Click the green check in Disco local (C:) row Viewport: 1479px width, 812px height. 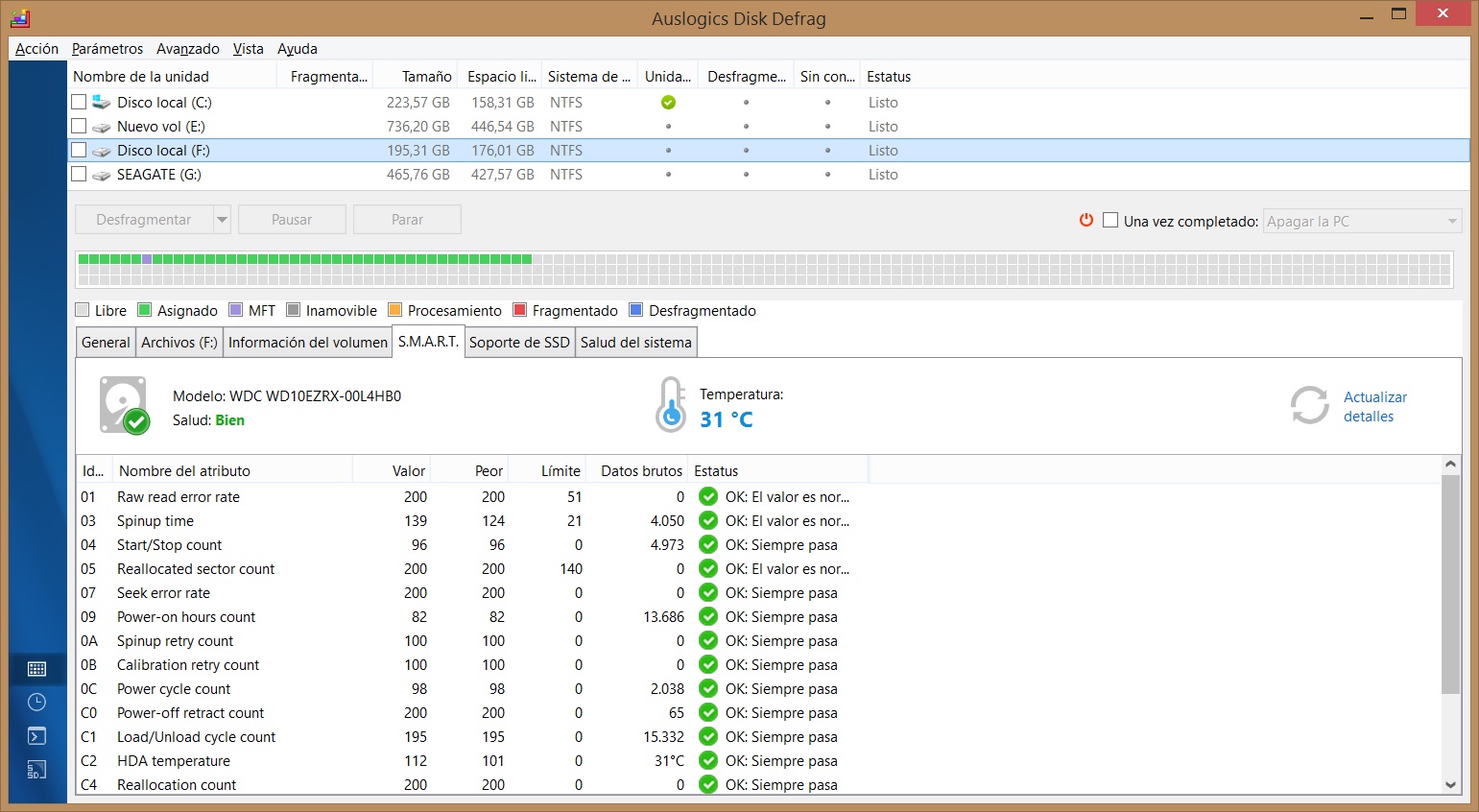[668, 103]
